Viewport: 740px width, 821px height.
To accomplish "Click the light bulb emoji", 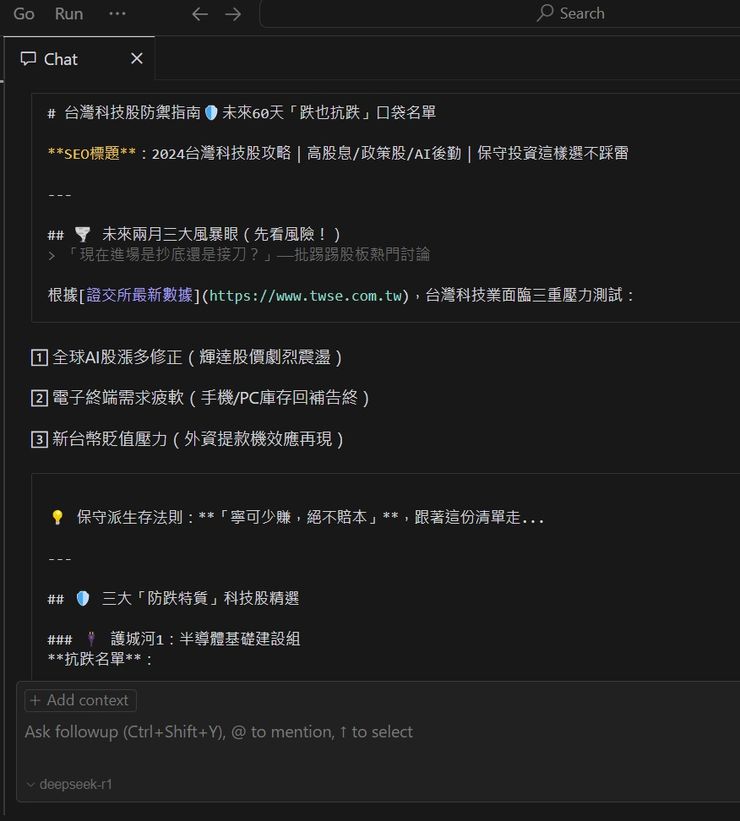I will [58, 517].
